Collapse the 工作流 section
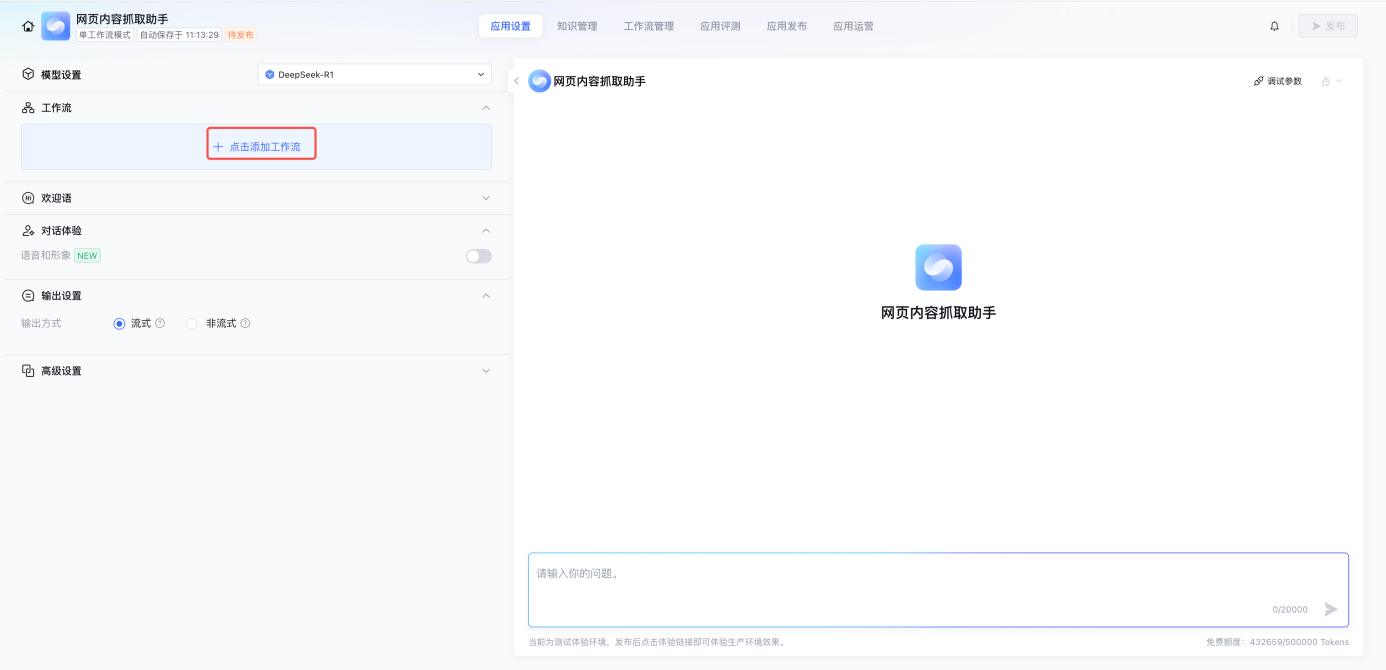Image resolution: width=1386 pixels, height=670 pixels. tap(486, 108)
